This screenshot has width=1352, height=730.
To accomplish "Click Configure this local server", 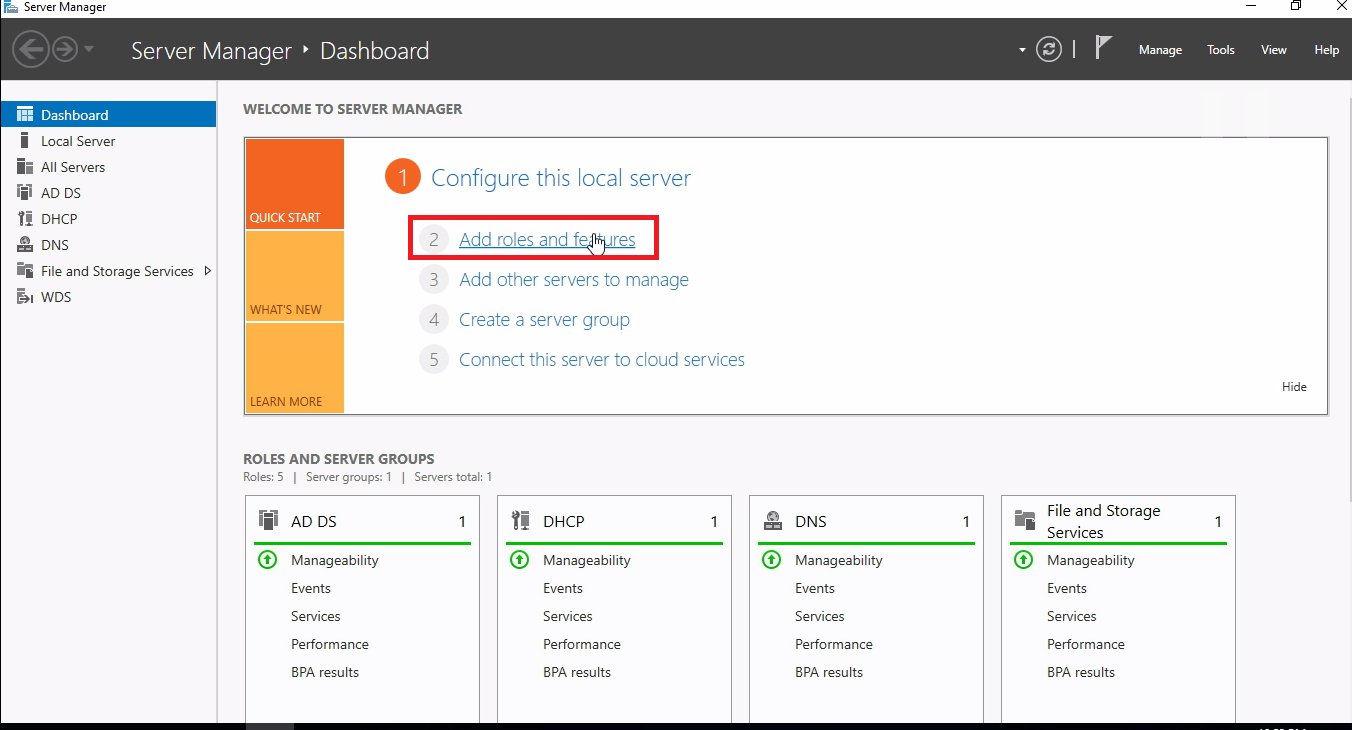I will coord(561,179).
